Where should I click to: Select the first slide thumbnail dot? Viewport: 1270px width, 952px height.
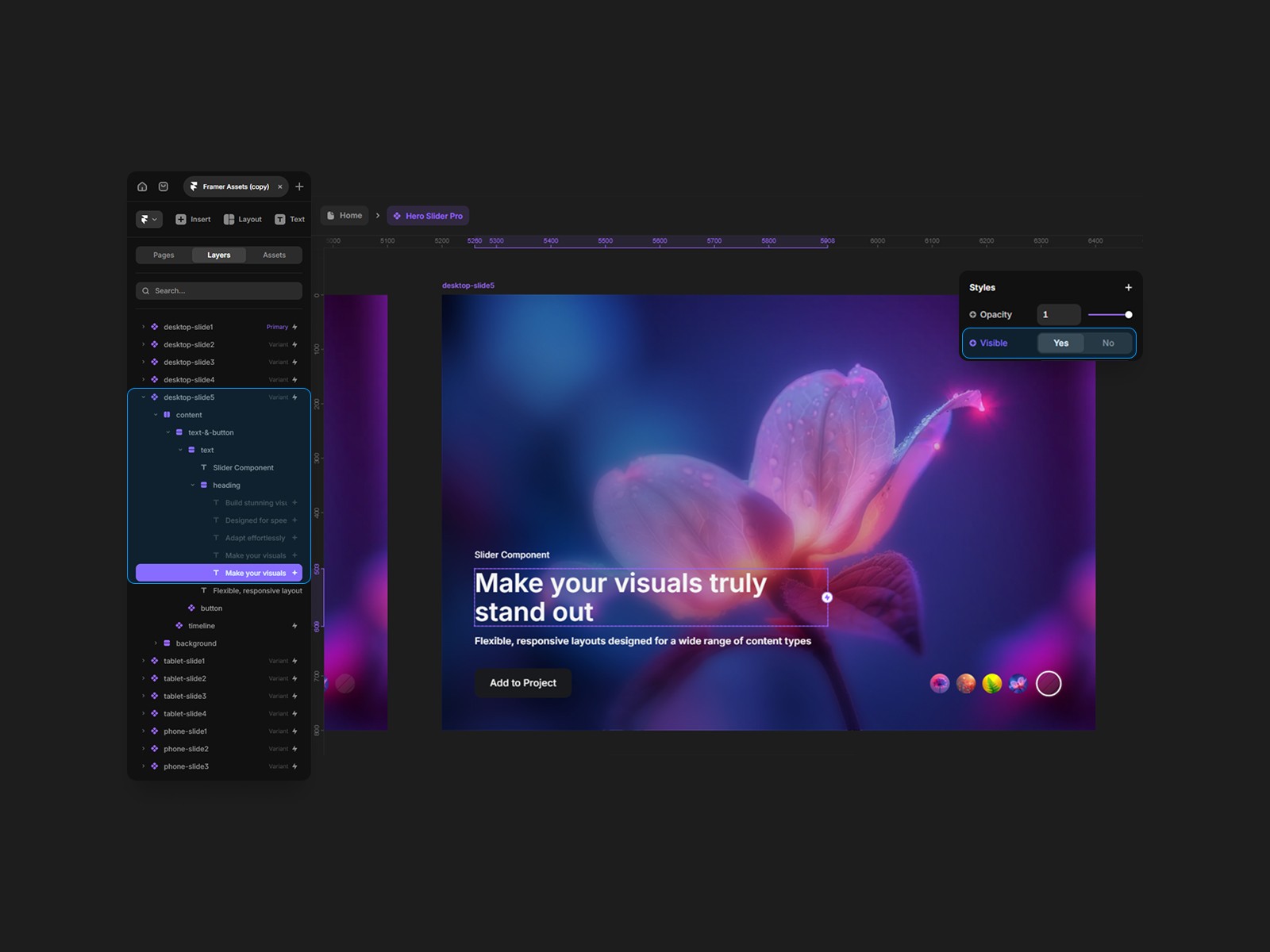tap(940, 683)
